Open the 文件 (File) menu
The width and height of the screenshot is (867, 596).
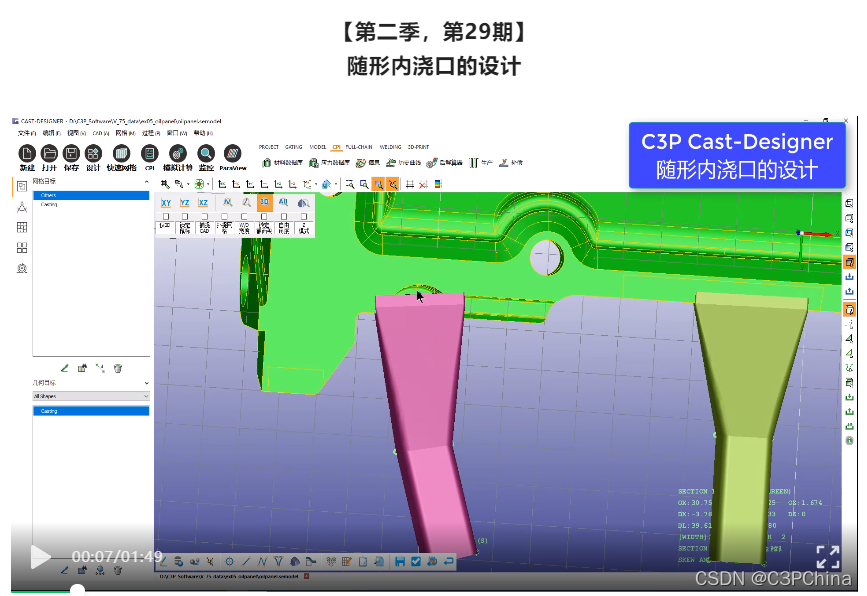click(27, 133)
